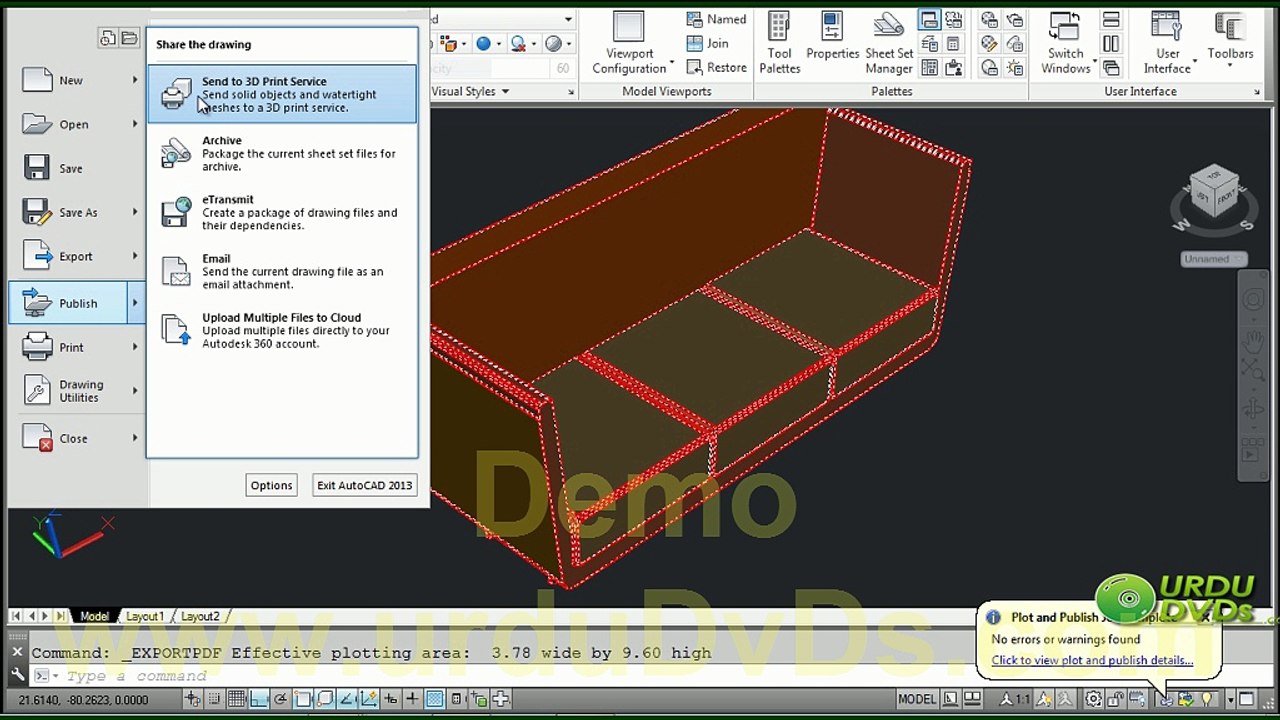Open the Drawing Utilities menu item
This screenshot has height=720, width=1280.
[80, 391]
